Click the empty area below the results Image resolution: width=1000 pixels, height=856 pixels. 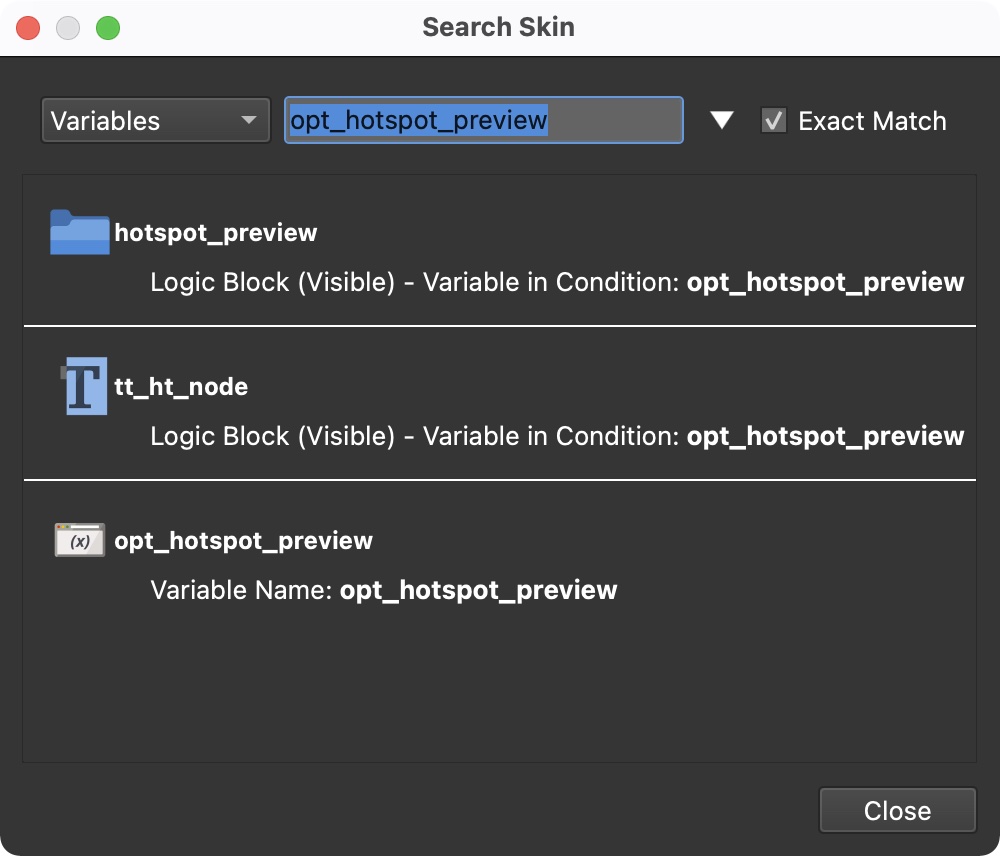click(498, 690)
